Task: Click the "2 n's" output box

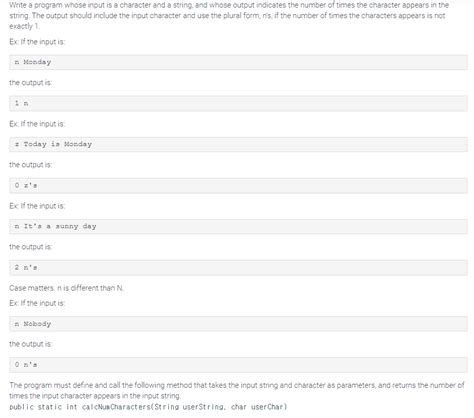Action: pyautogui.click(x=238, y=268)
